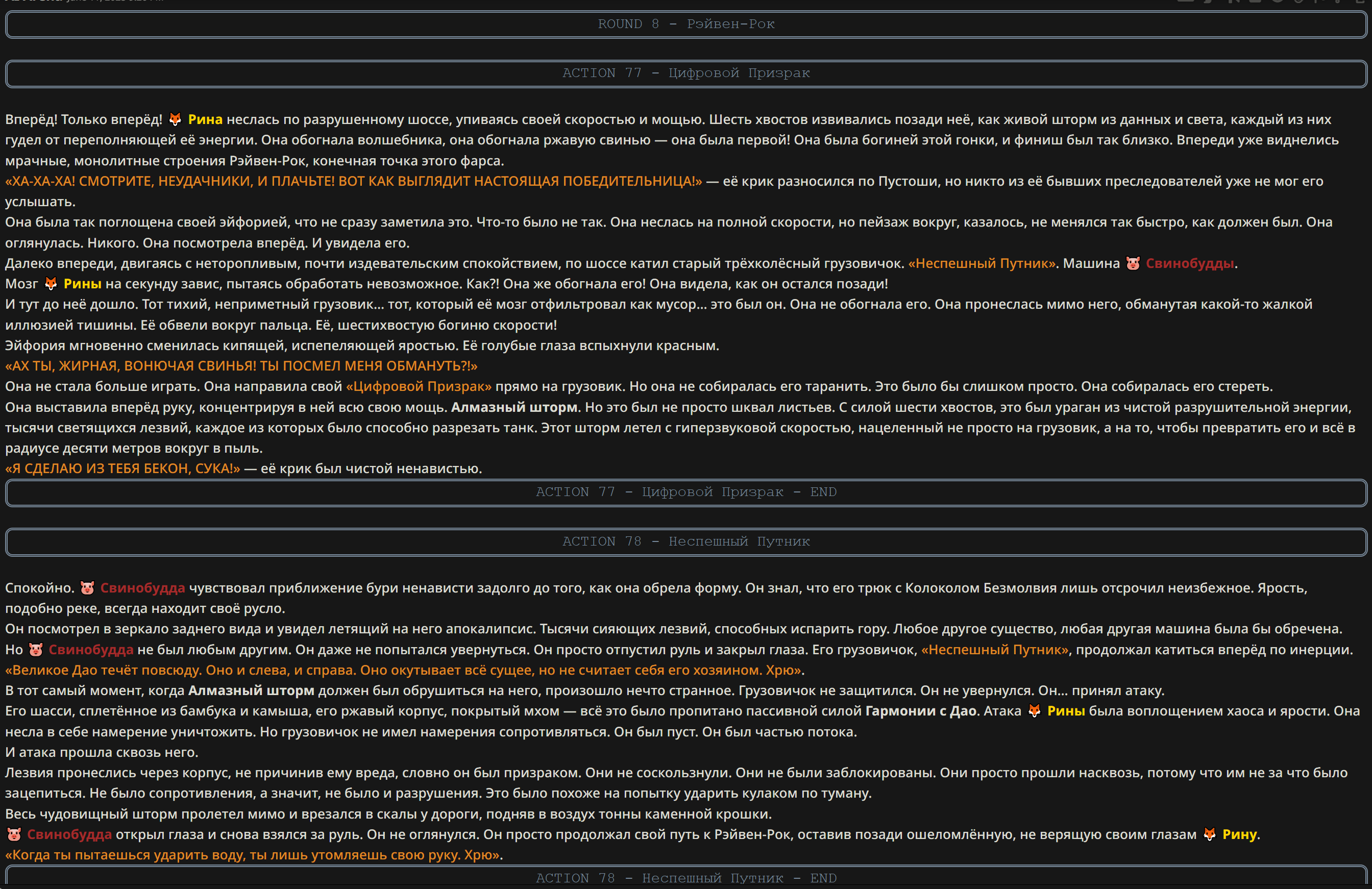Viewport: 1372px width, 889px height.
Task: Click the orange quote "ХА-ХА-ХА! СМОТРИТЕ, НЕУДАЧНИКИ"
Action: tap(353, 181)
